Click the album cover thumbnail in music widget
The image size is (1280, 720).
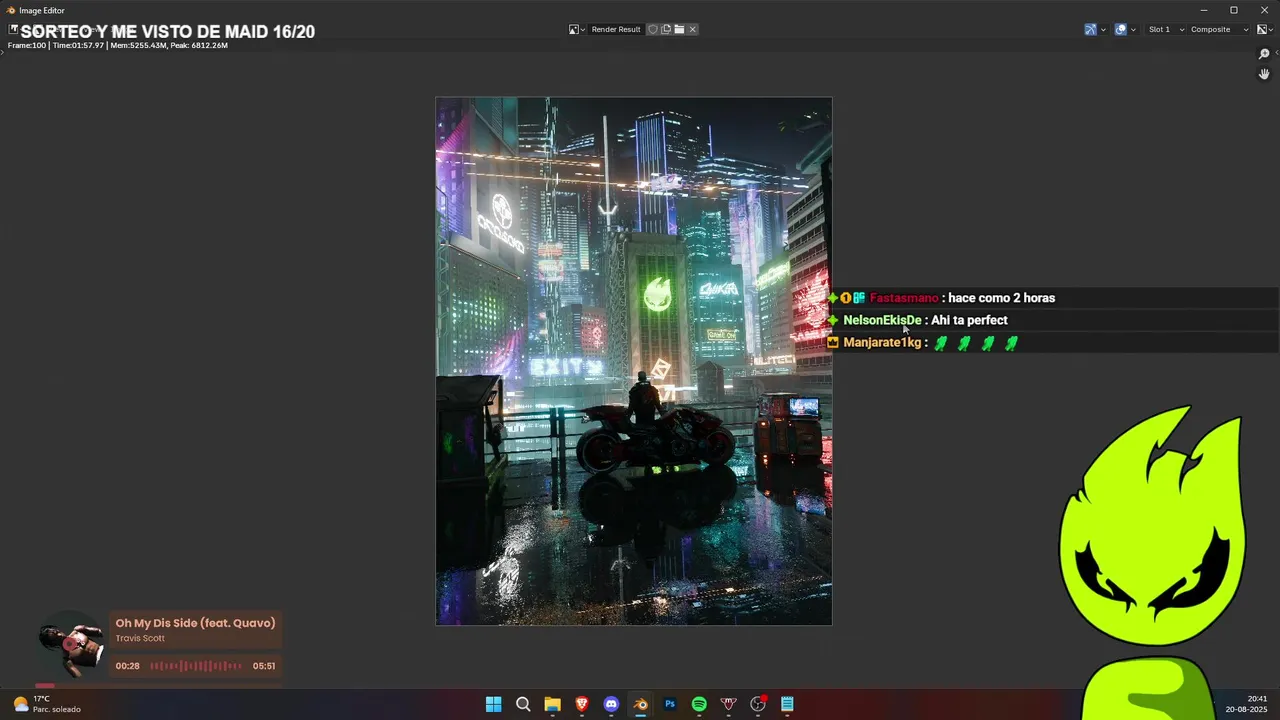coord(72,643)
